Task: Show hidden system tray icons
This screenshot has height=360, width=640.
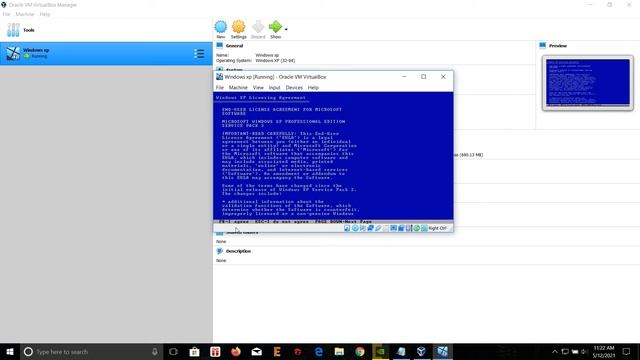Action: pyautogui.click(x=554, y=351)
